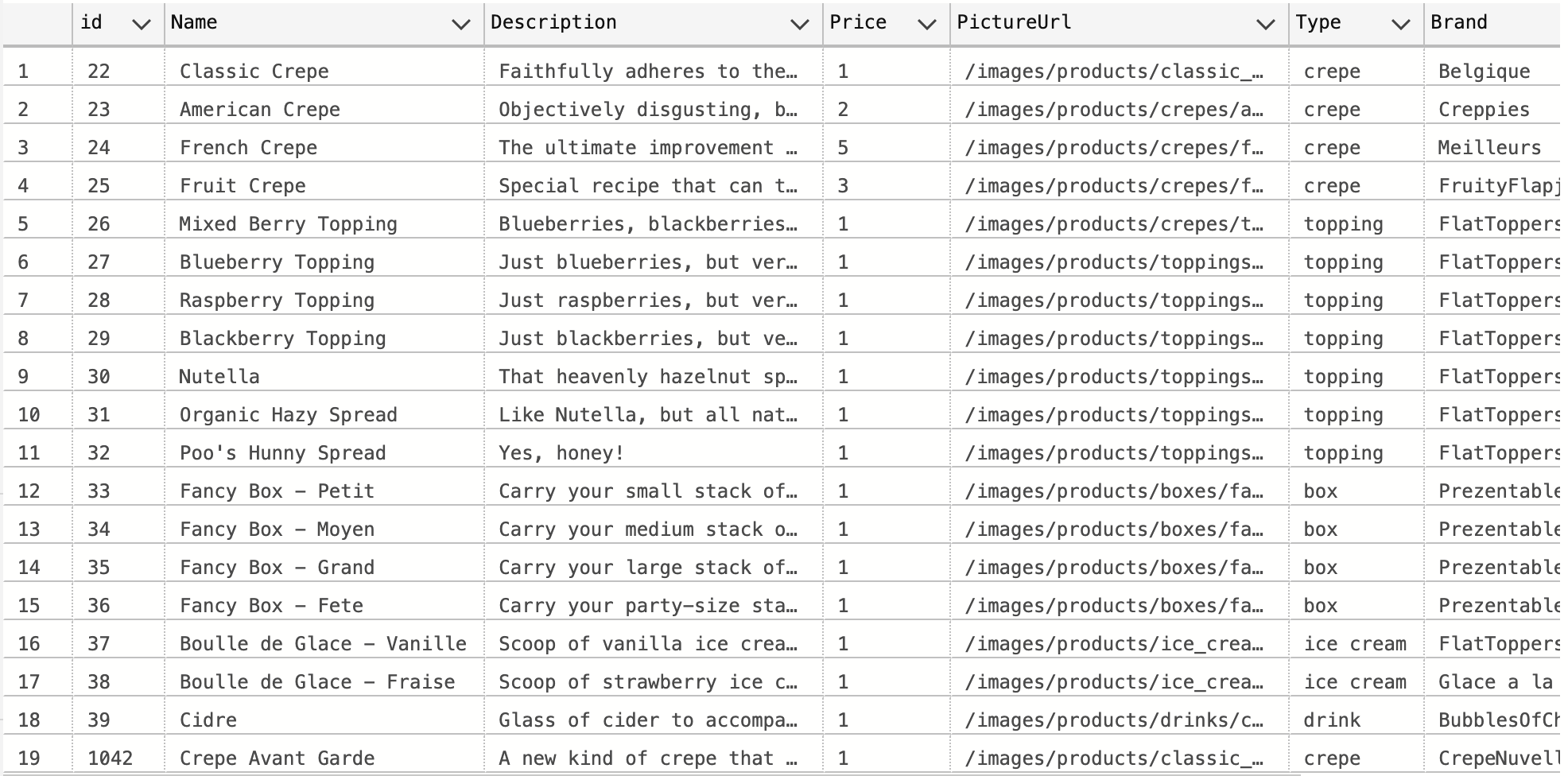1568x776 pixels.
Task: Click the Meilleurs brand cell
Action: pyautogui.click(x=1491, y=148)
